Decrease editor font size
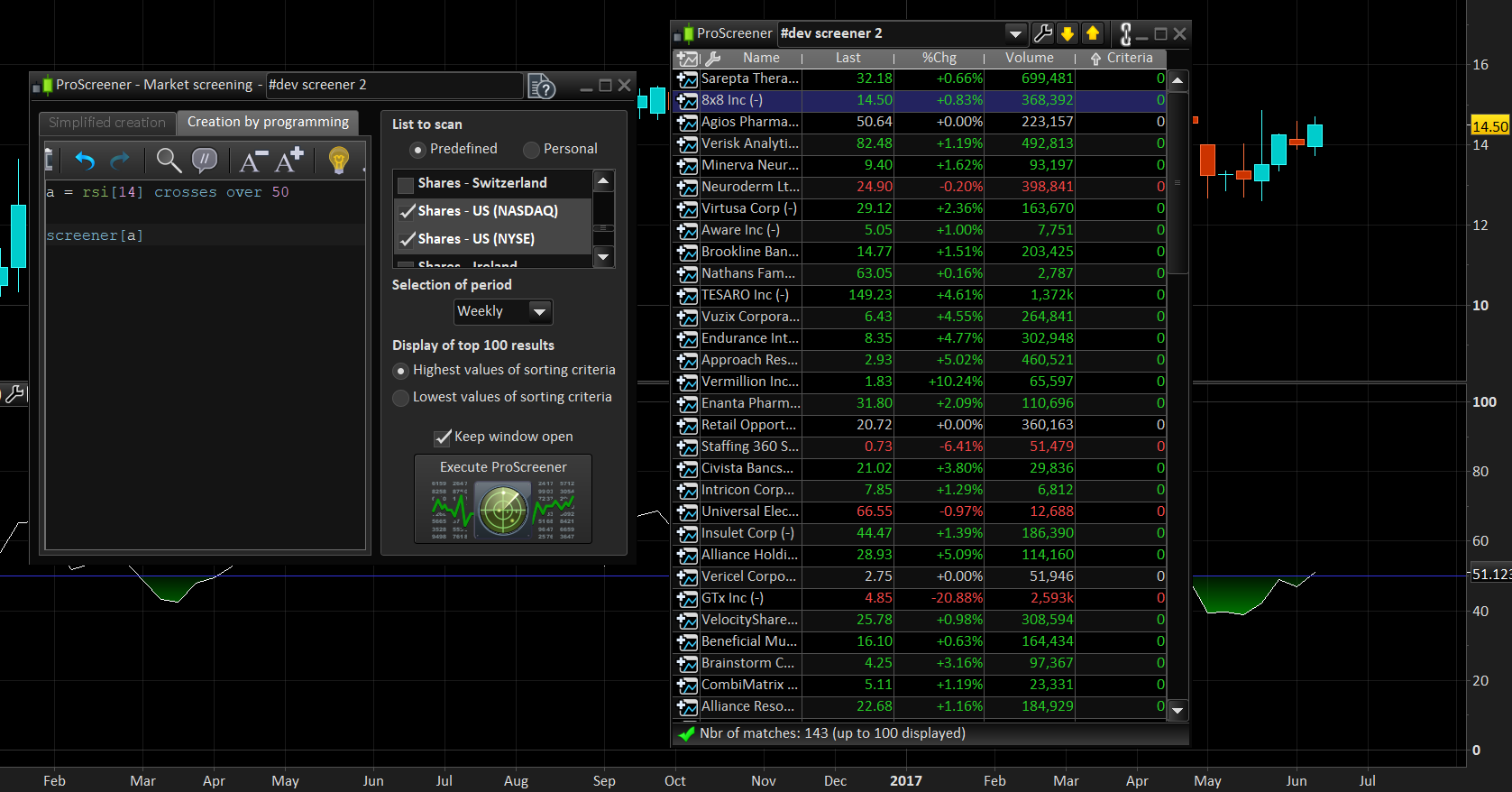 point(253,161)
